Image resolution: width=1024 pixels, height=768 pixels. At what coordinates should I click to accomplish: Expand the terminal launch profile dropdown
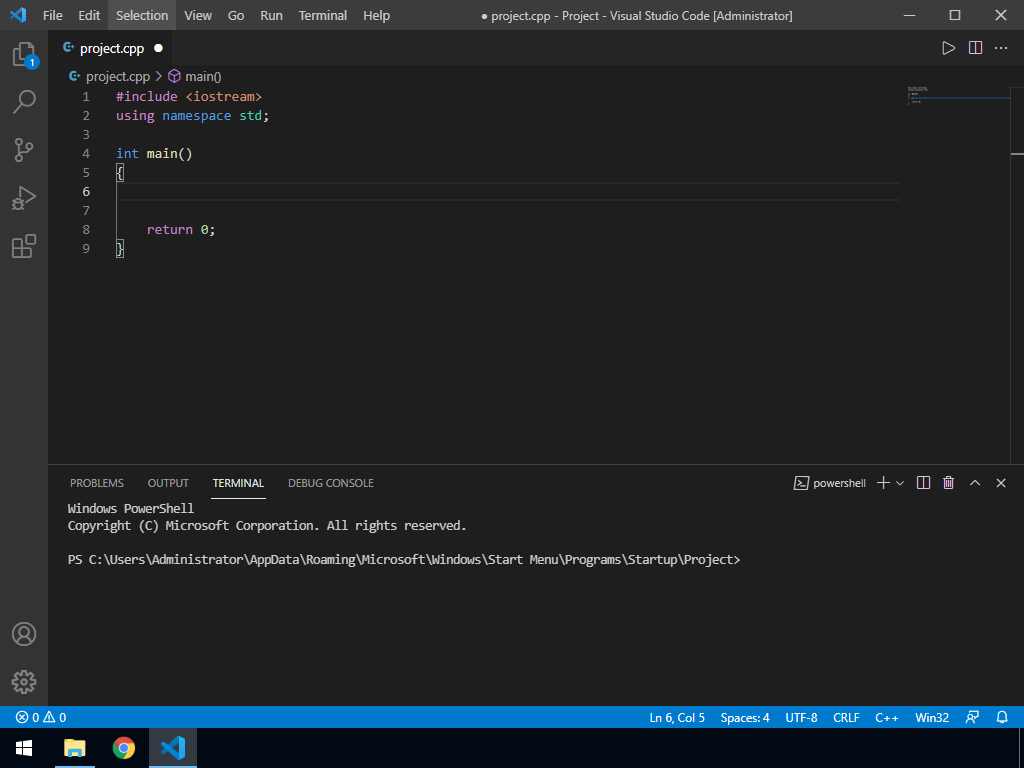900,483
